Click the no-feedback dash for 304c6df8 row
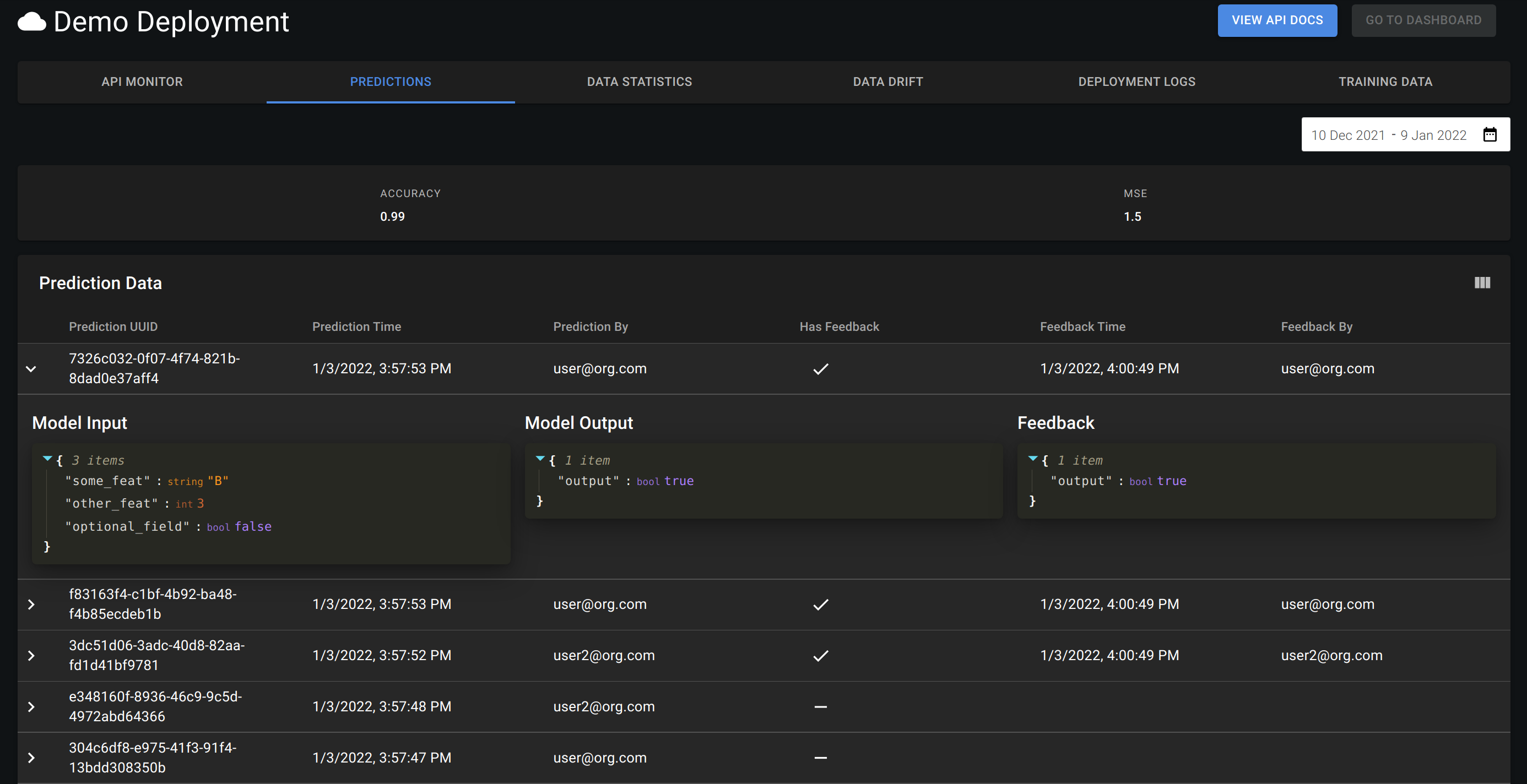This screenshot has width=1527, height=784. point(820,758)
